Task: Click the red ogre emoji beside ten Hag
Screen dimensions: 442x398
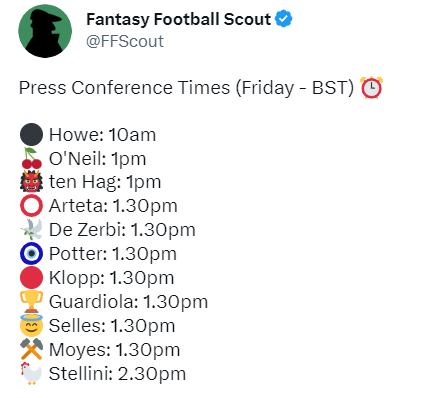Action: 31,182
